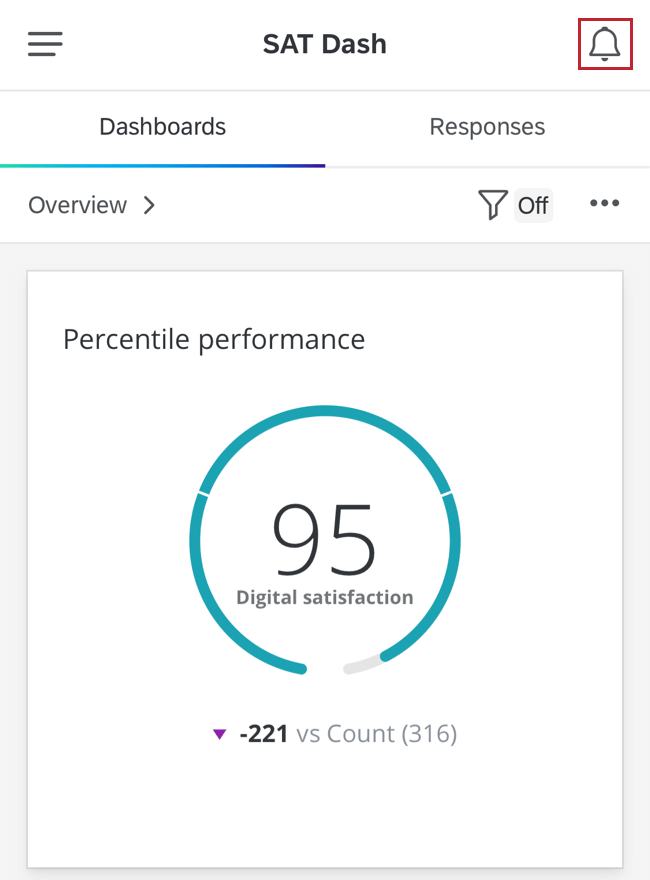
Task: Open the notification bell icon
Action: tap(604, 44)
